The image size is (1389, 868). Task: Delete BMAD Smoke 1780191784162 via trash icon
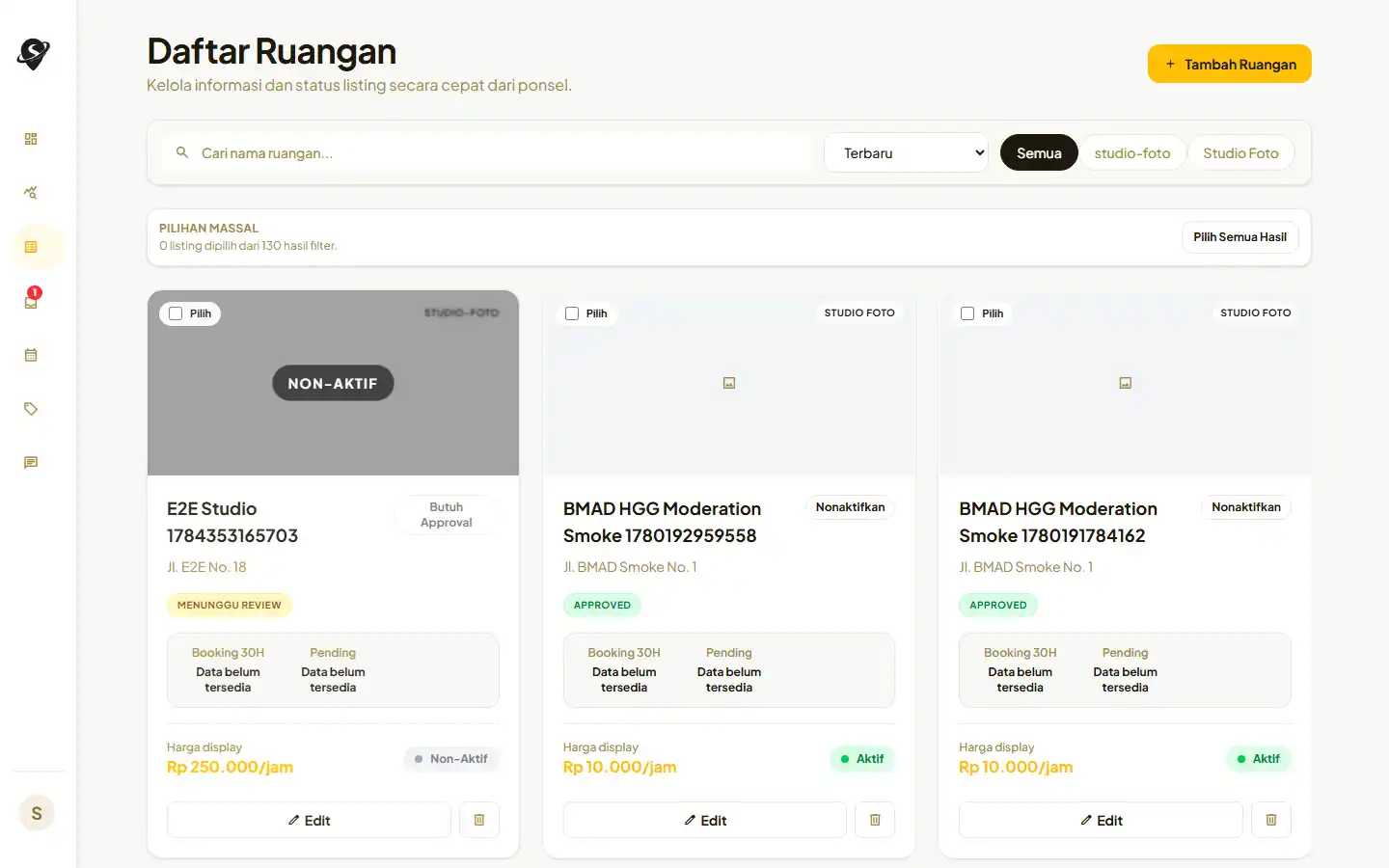(1271, 820)
